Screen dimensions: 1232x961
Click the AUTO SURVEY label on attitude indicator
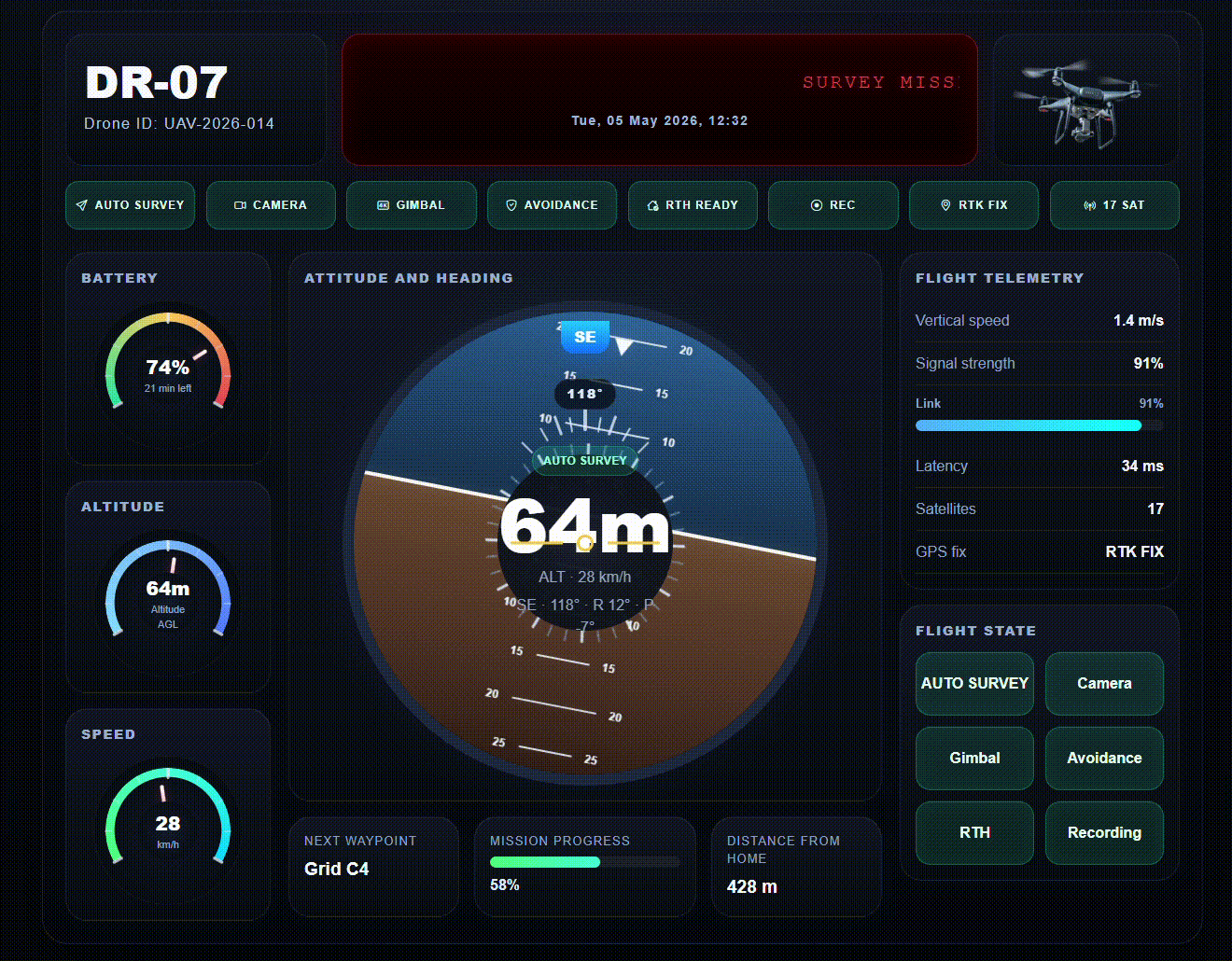tap(585, 460)
